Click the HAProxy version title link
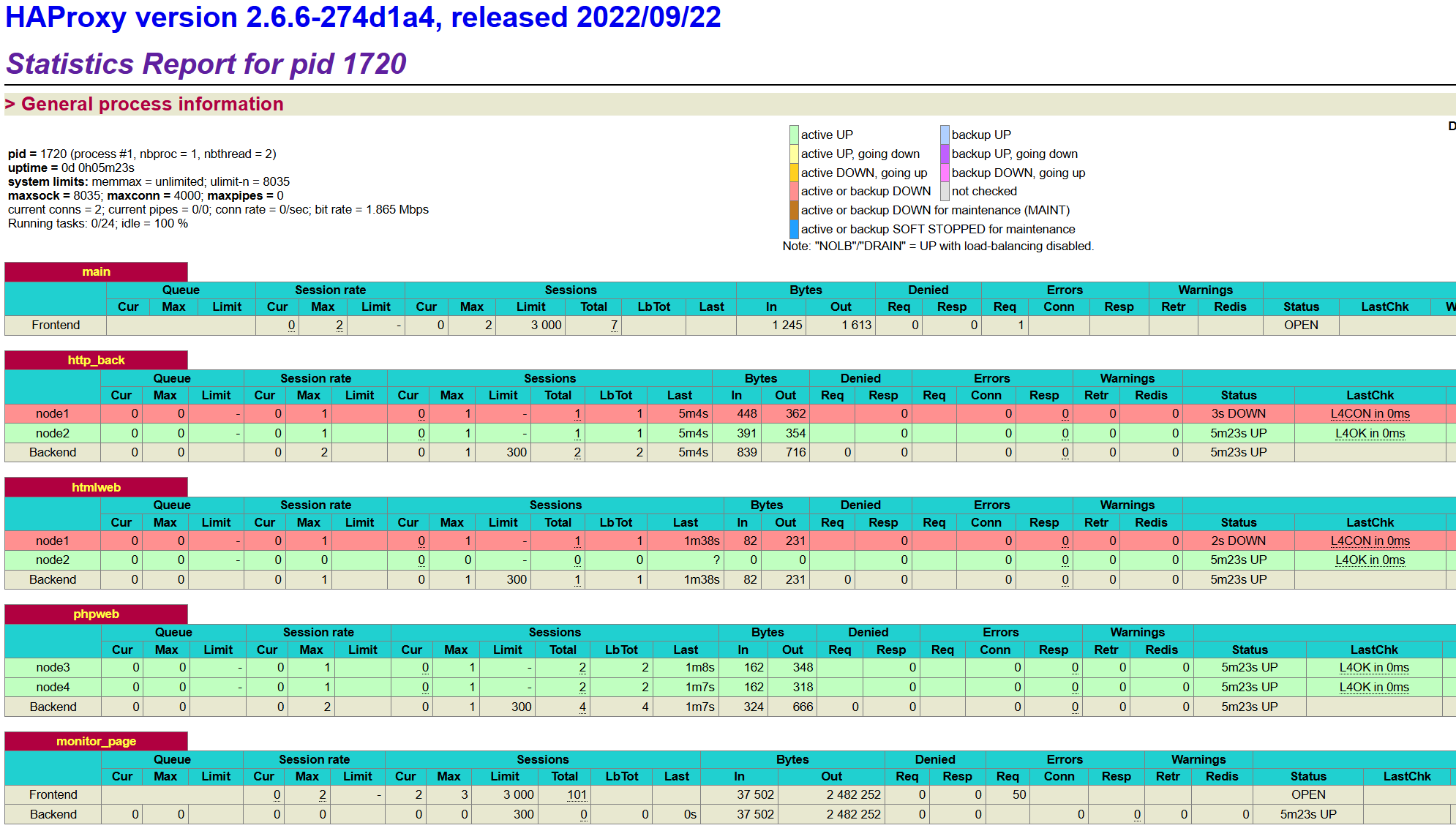Image resolution: width=1456 pixels, height=839 pixels. tap(362, 18)
